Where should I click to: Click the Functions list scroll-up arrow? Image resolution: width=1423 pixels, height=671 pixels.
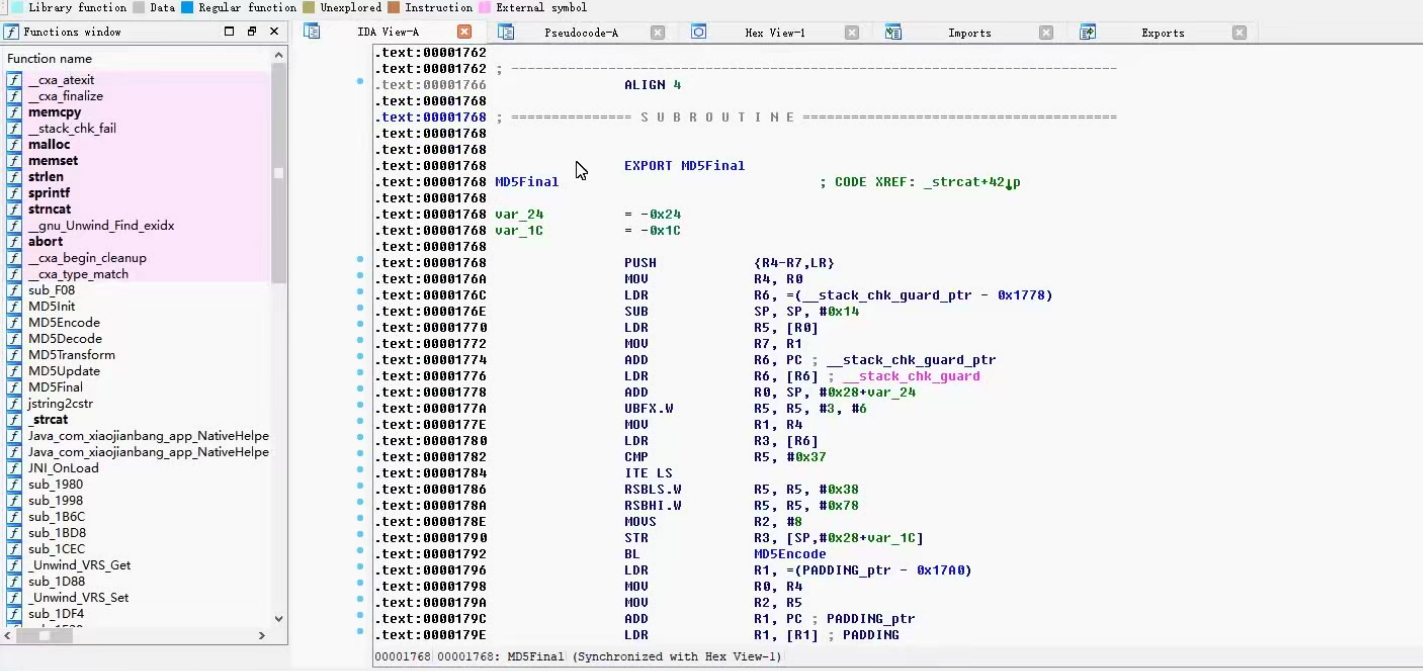[x=279, y=56]
